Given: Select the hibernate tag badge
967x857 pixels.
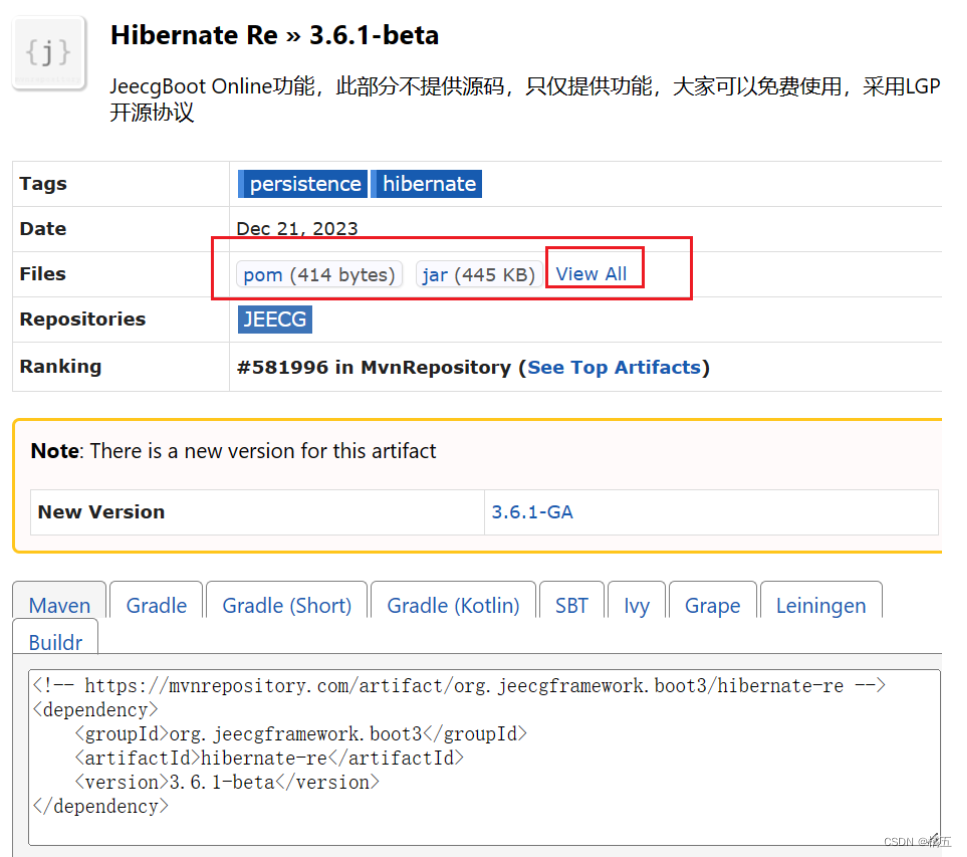Looking at the screenshot, I should tap(427, 184).
